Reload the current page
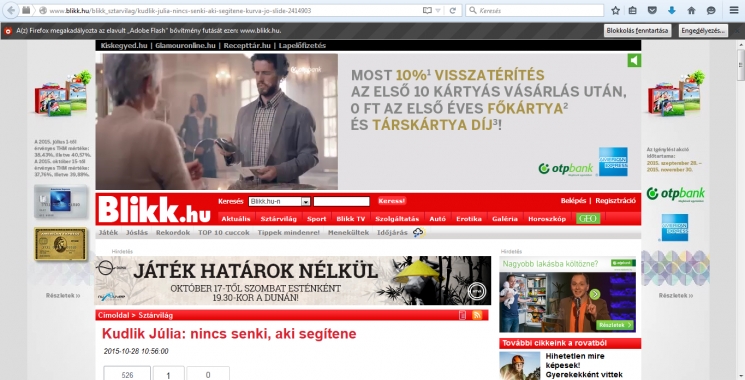The width and height of the screenshot is (745, 380). click(x=453, y=10)
